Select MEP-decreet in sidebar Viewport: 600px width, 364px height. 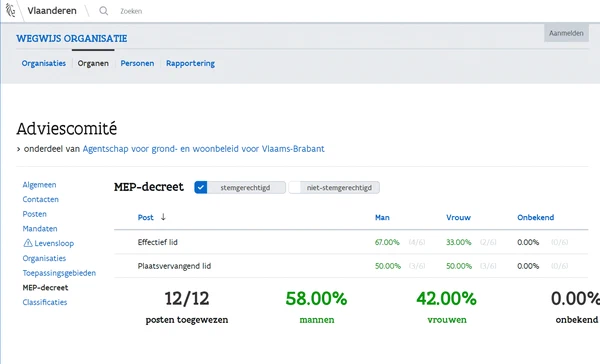click(45, 287)
